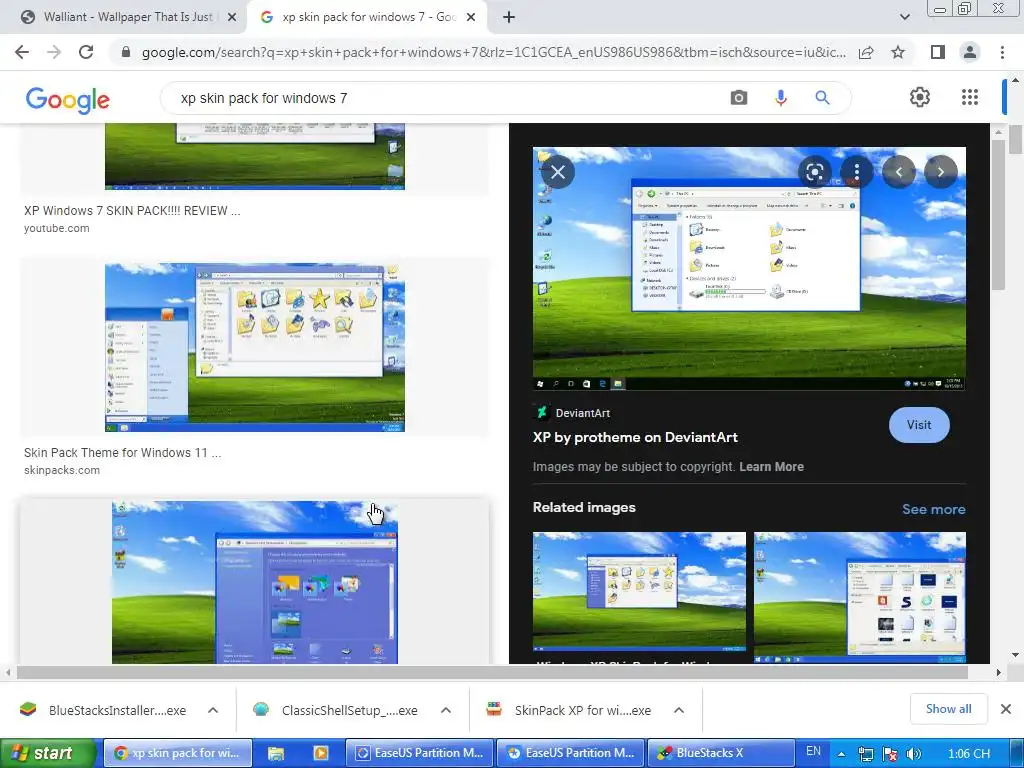The height and width of the screenshot is (768, 1024).
Task: Click the Google logo
Action: pos(68,100)
